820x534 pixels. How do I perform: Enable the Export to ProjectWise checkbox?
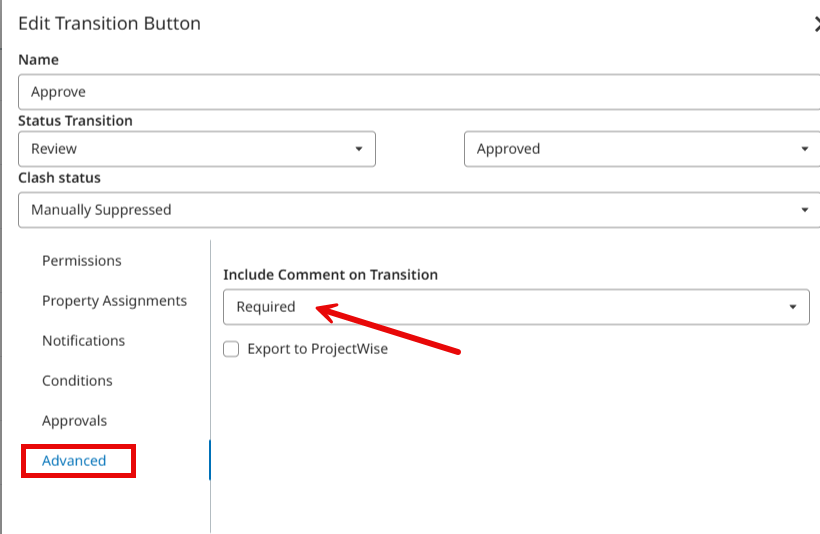(x=231, y=349)
